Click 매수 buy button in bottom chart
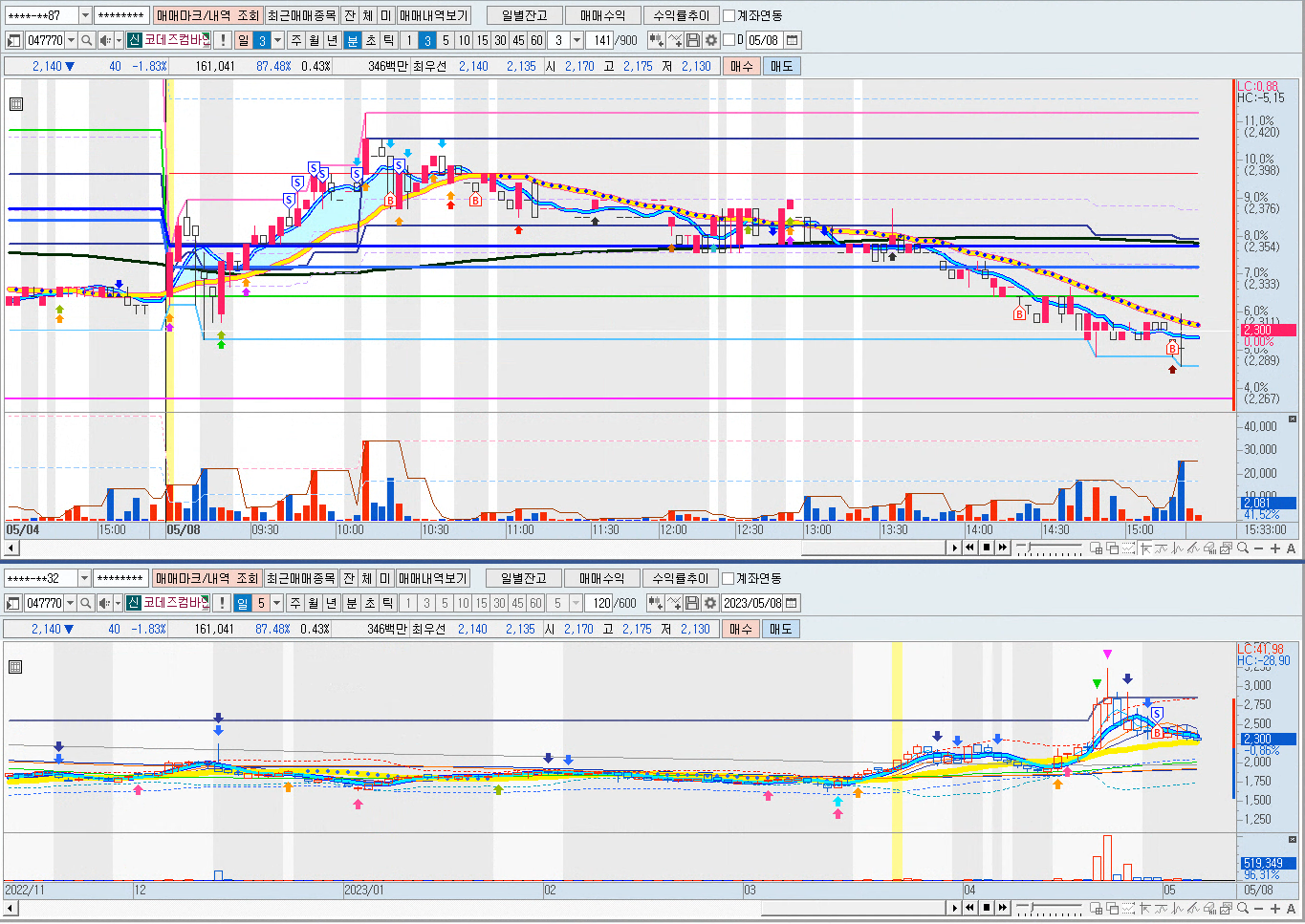The image size is (1305, 924). click(x=741, y=629)
